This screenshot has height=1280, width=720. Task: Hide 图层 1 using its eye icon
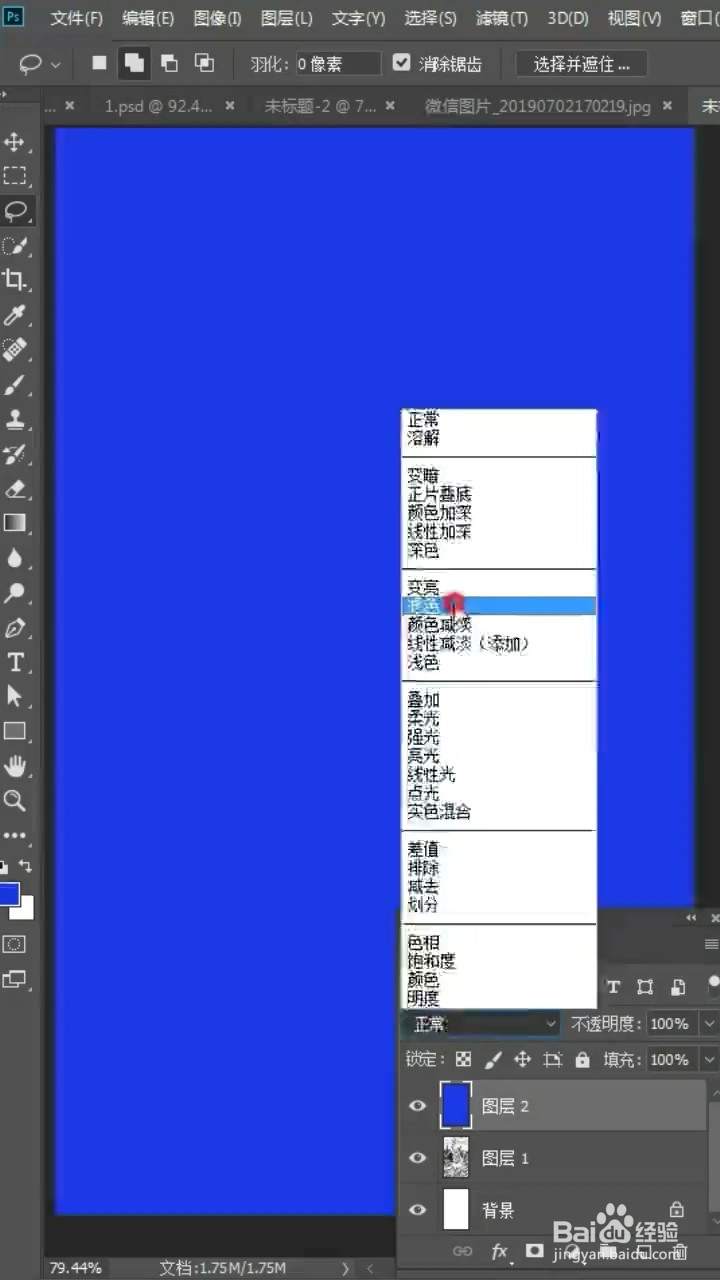(x=418, y=1158)
